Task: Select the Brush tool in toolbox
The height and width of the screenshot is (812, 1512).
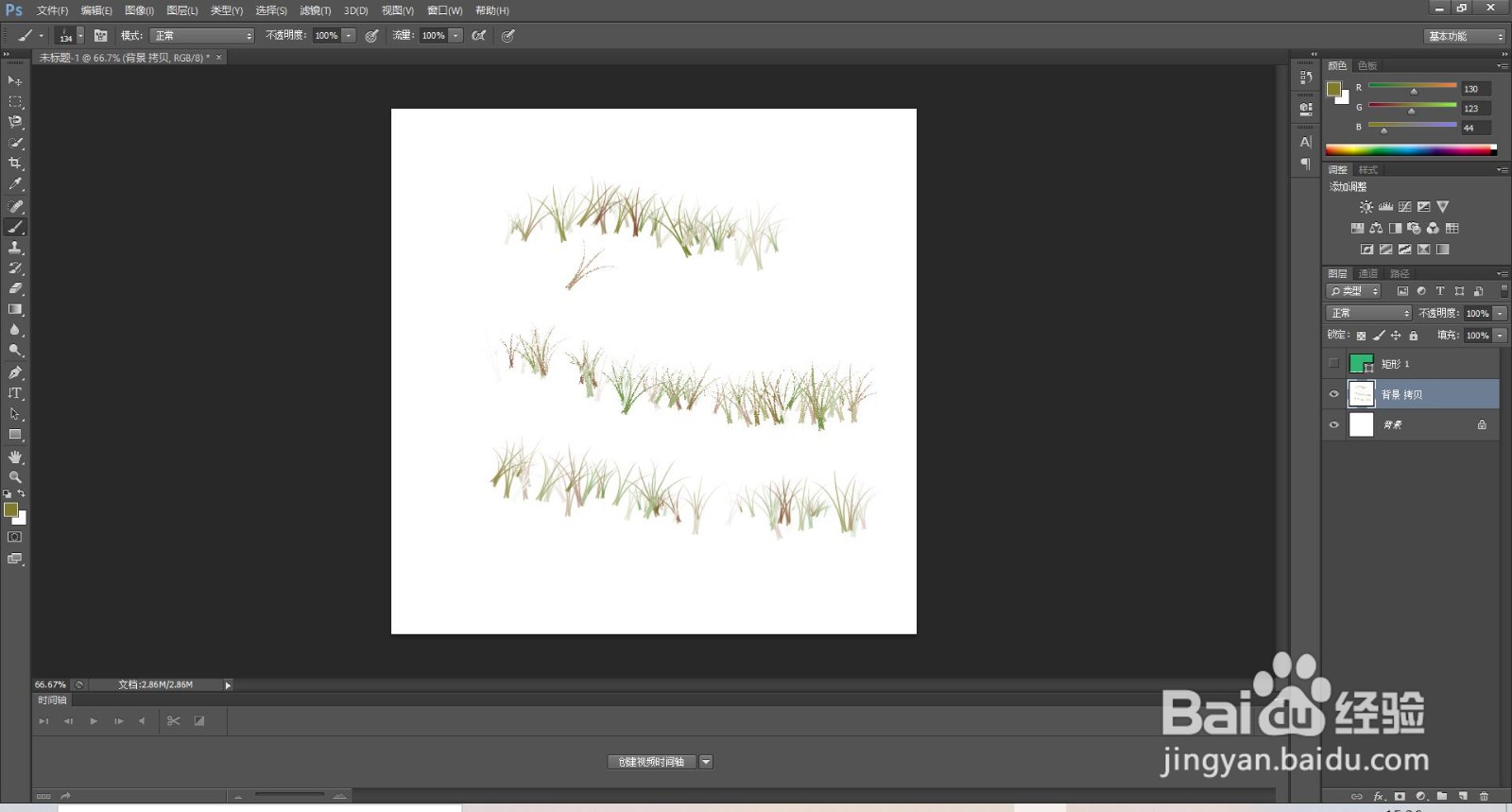Action: click(x=15, y=227)
